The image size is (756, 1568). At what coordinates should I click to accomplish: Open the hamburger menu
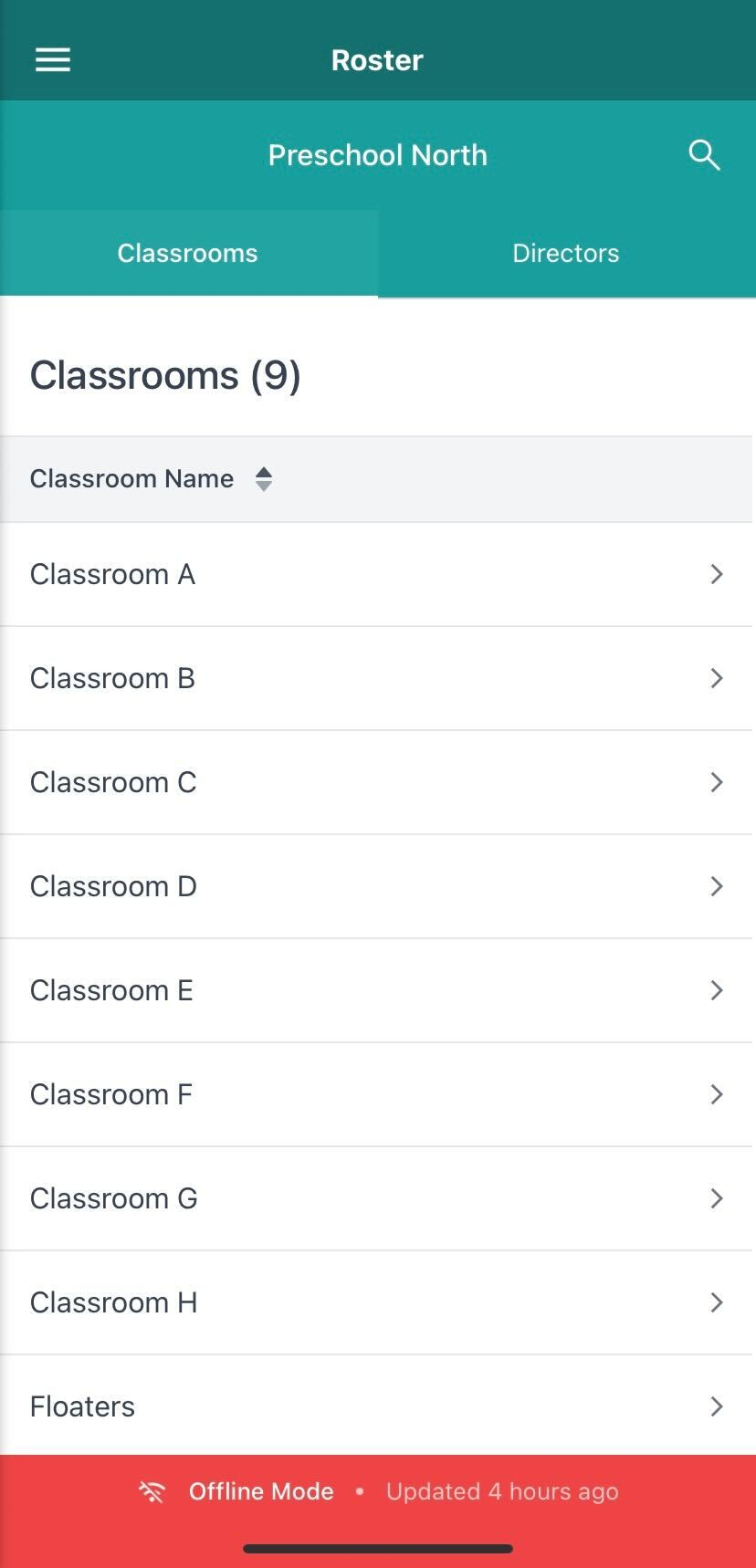pyautogui.click(x=53, y=60)
